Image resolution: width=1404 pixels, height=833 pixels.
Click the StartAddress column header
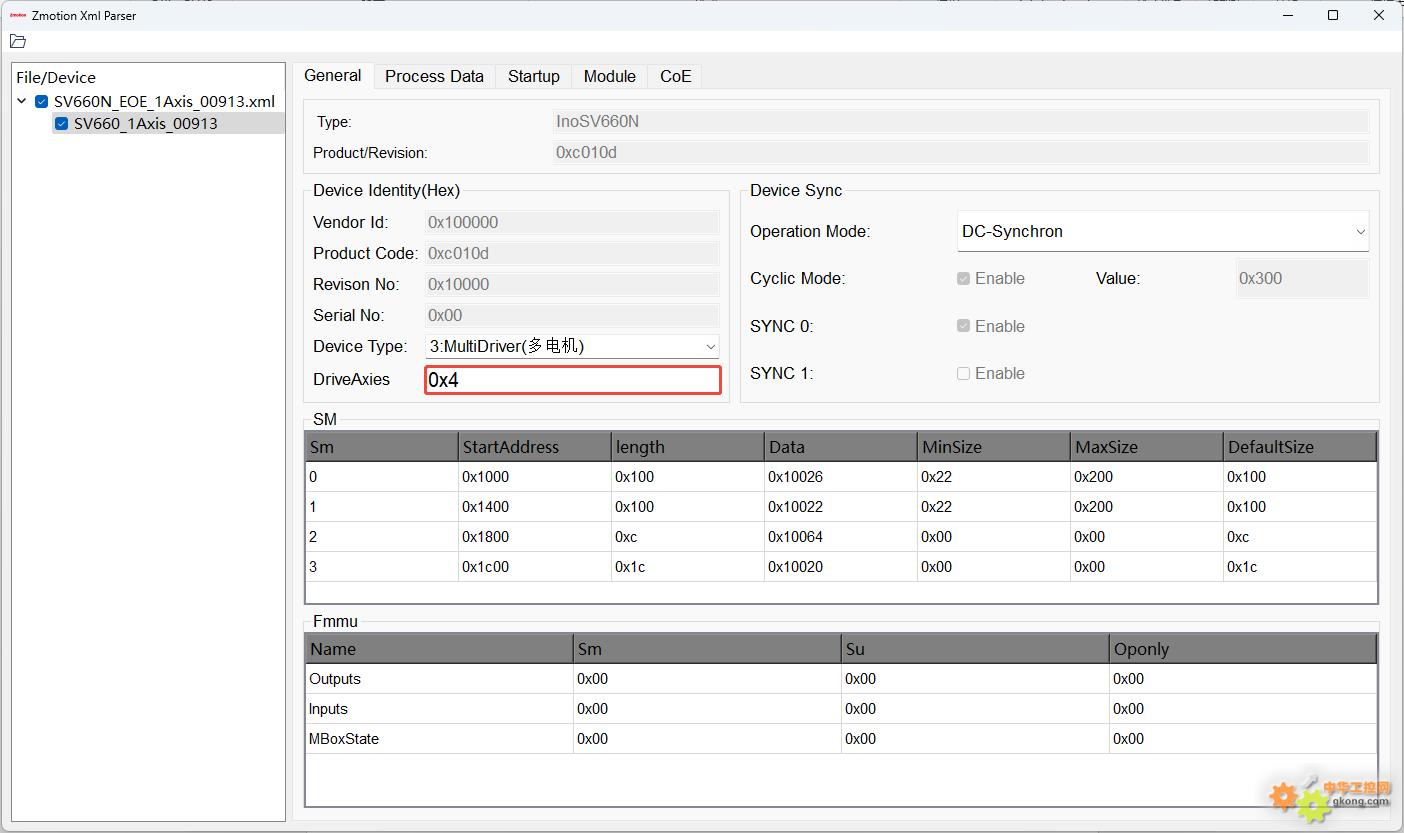(534, 447)
